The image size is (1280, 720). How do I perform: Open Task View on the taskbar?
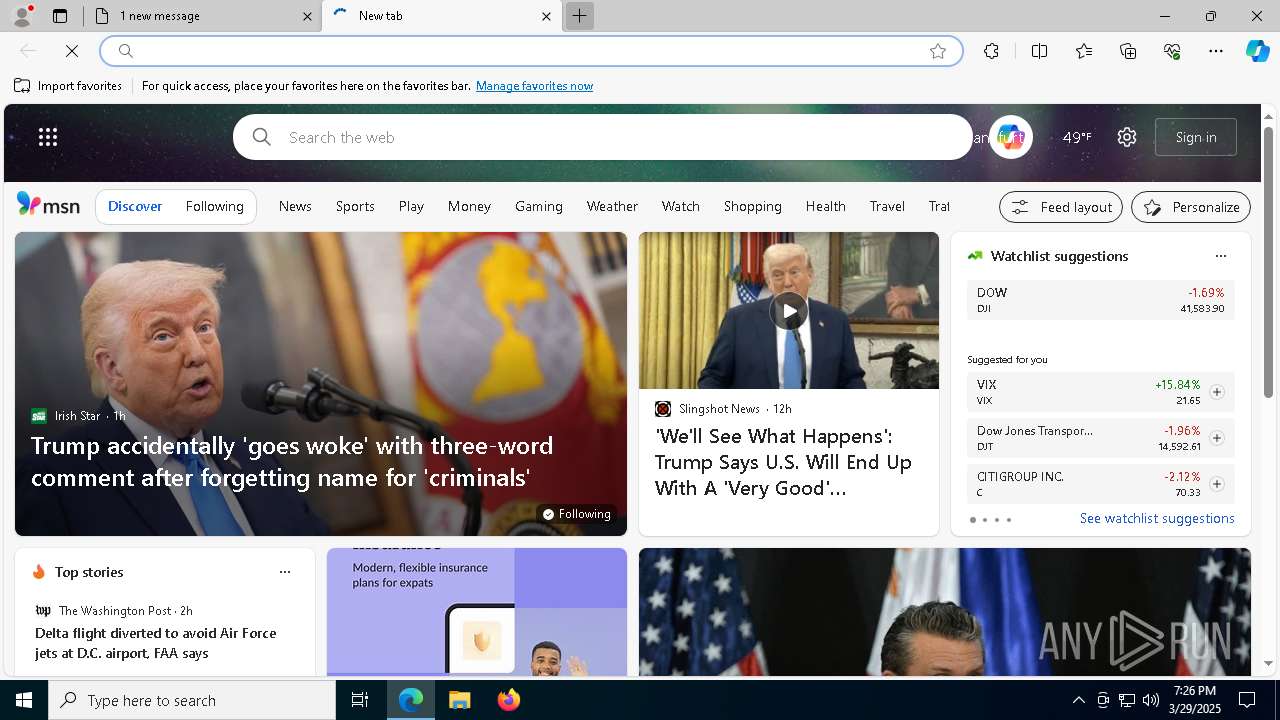pos(360,700)
